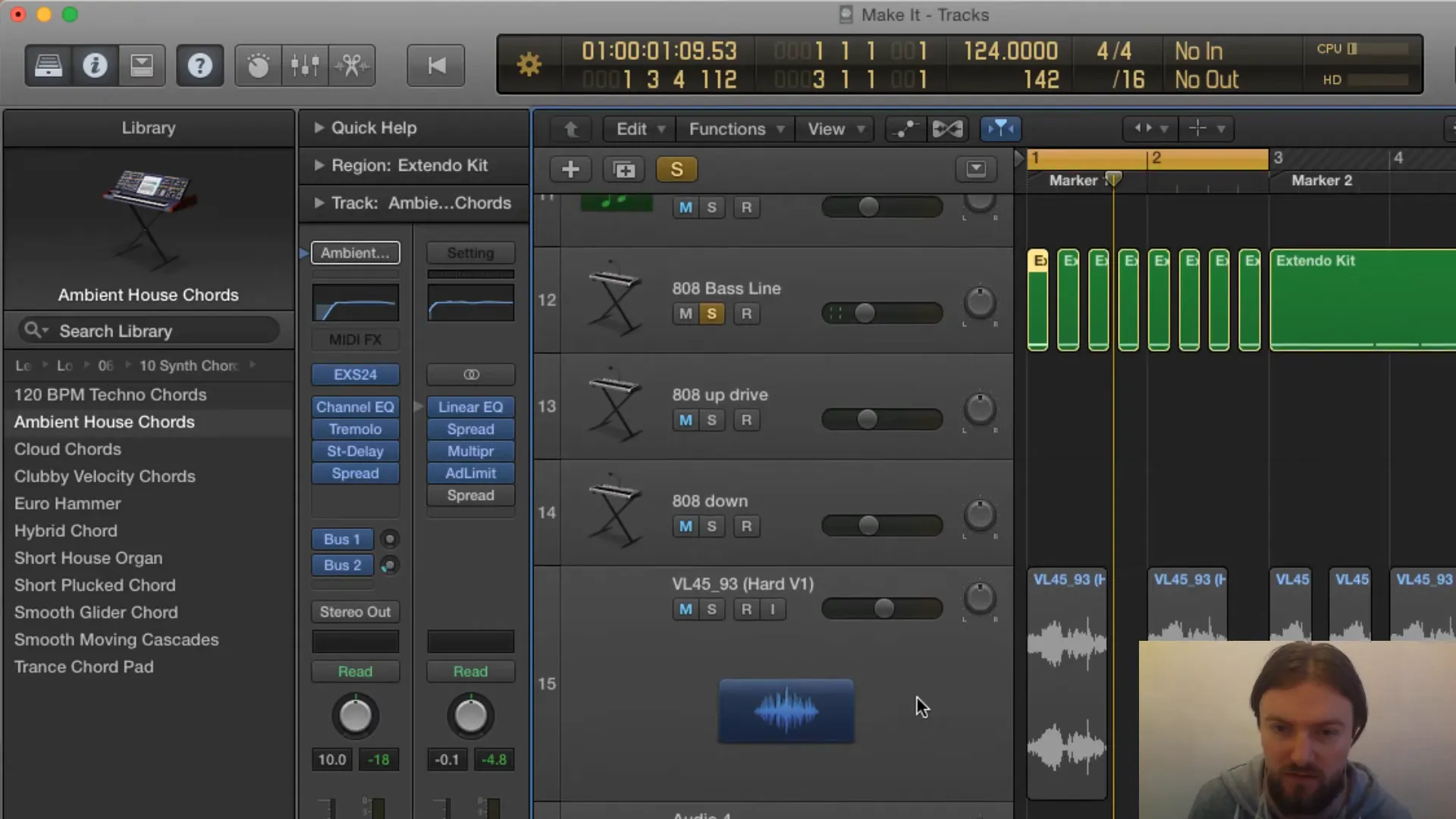This screenshot has width=1456, height=819.
Task: Click Marker 2 on the timeline
Action: (1322, 180)
